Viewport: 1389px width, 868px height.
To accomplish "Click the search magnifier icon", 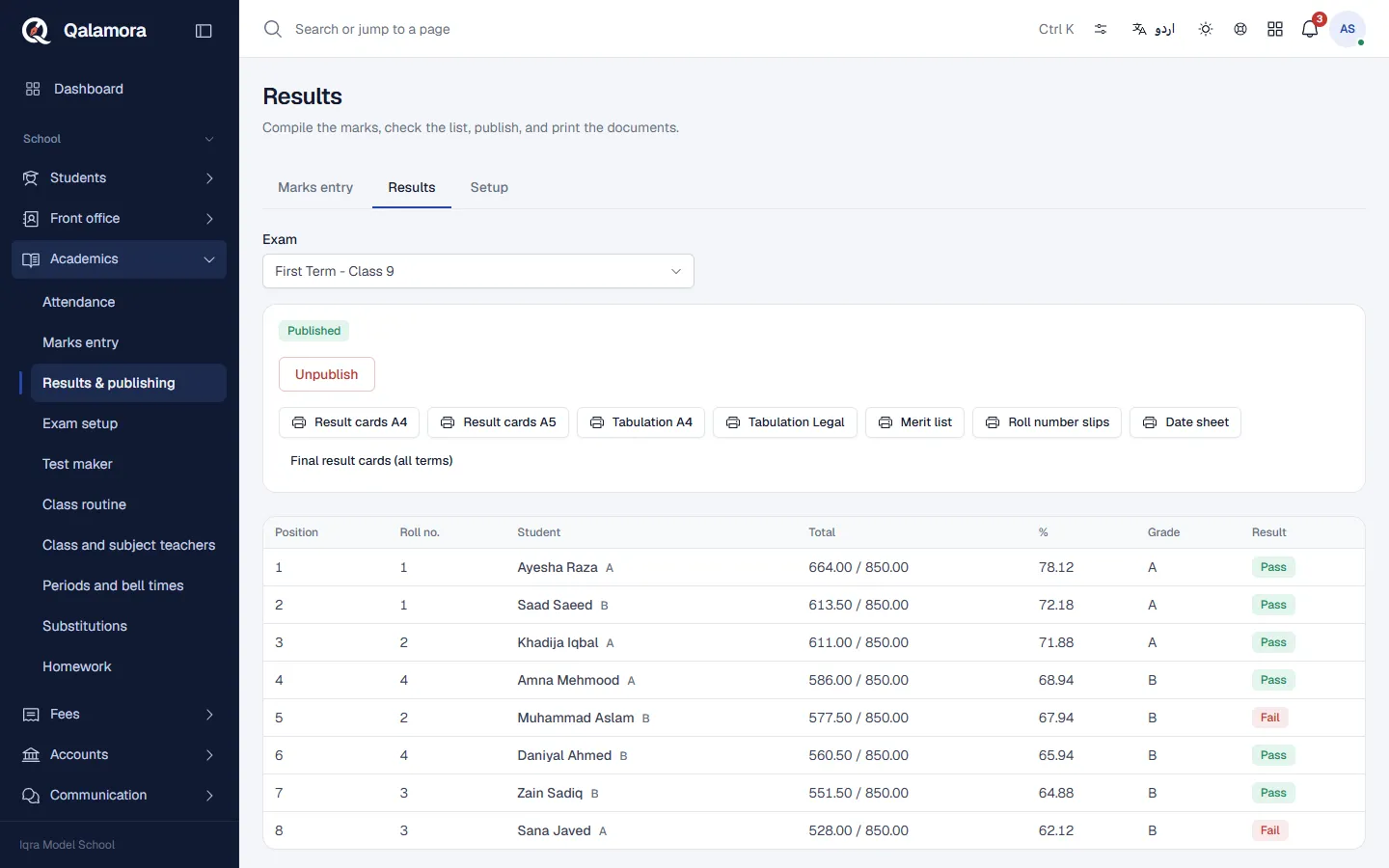I will click(273, 29).
